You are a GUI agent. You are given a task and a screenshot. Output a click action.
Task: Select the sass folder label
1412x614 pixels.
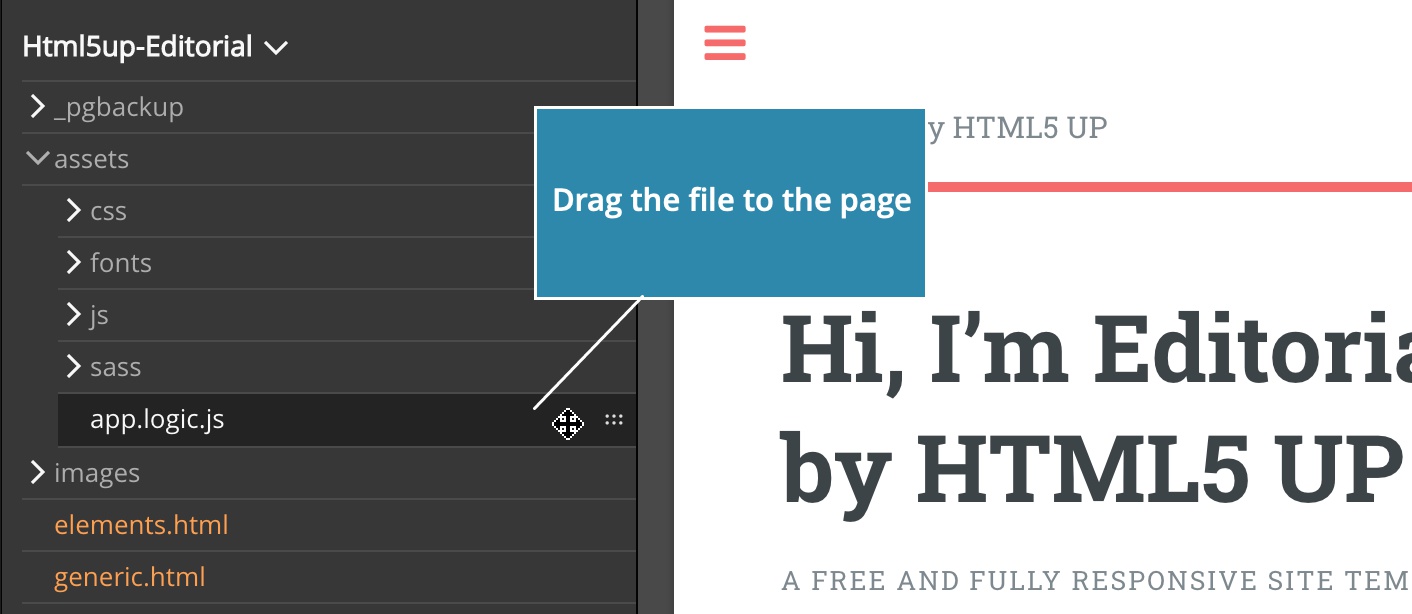(115, 367)
